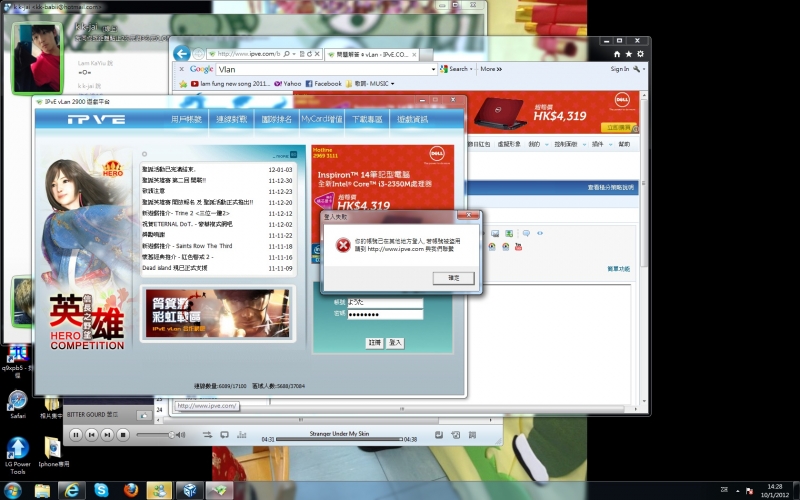Expand Google toolbar More options
800x500 pixels.
tap(491, 69)
